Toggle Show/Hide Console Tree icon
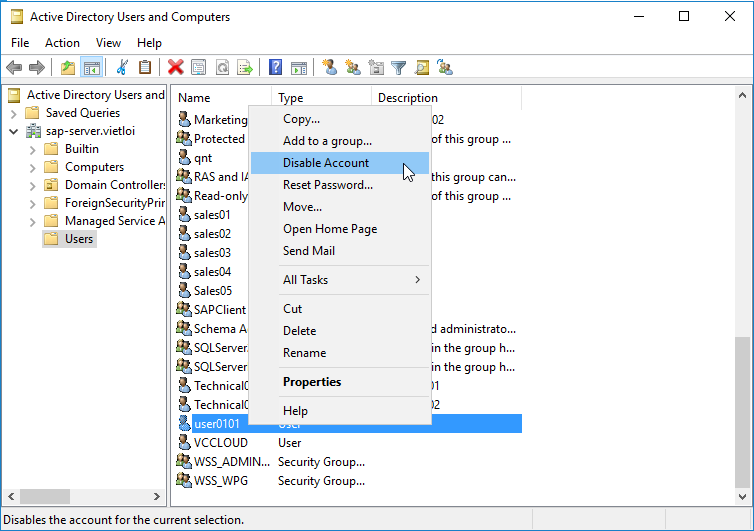This screenshot has width=754, height=531. (91, 67)
